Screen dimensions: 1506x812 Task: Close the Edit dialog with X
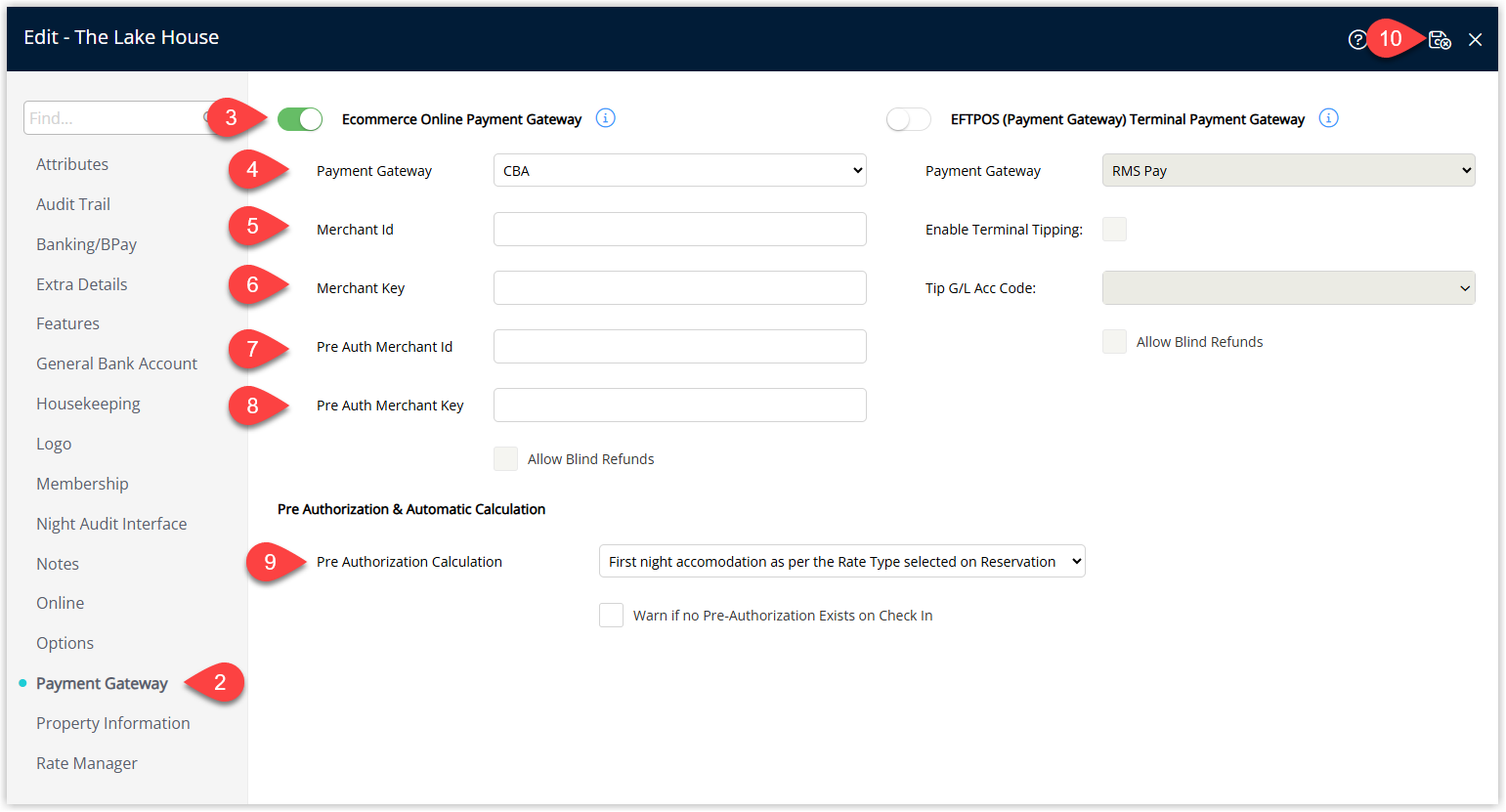(x=1475, y=39)
